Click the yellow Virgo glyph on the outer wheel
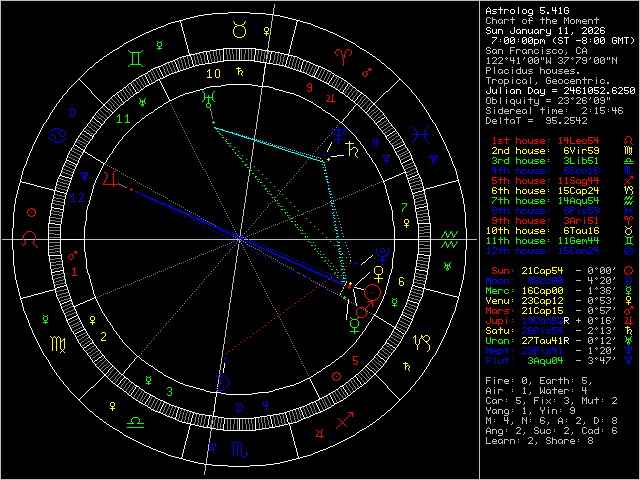Viewport: 640px width, 480px height. click(58, 344)
